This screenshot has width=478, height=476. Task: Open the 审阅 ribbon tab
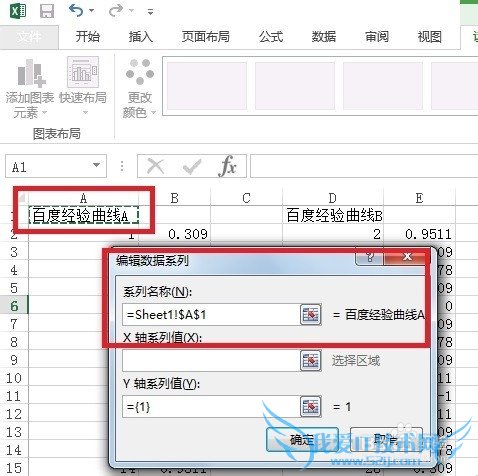[377, 36]
